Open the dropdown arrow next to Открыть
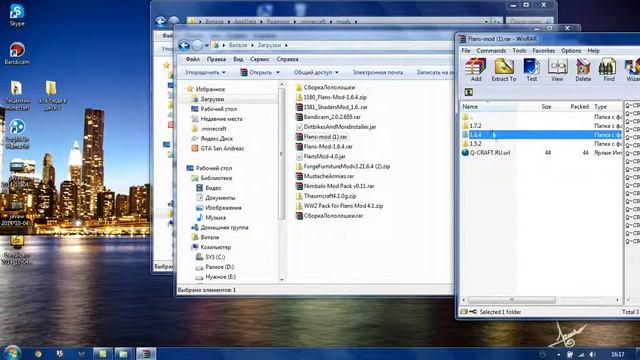640x360 pixels. [278, 73]
